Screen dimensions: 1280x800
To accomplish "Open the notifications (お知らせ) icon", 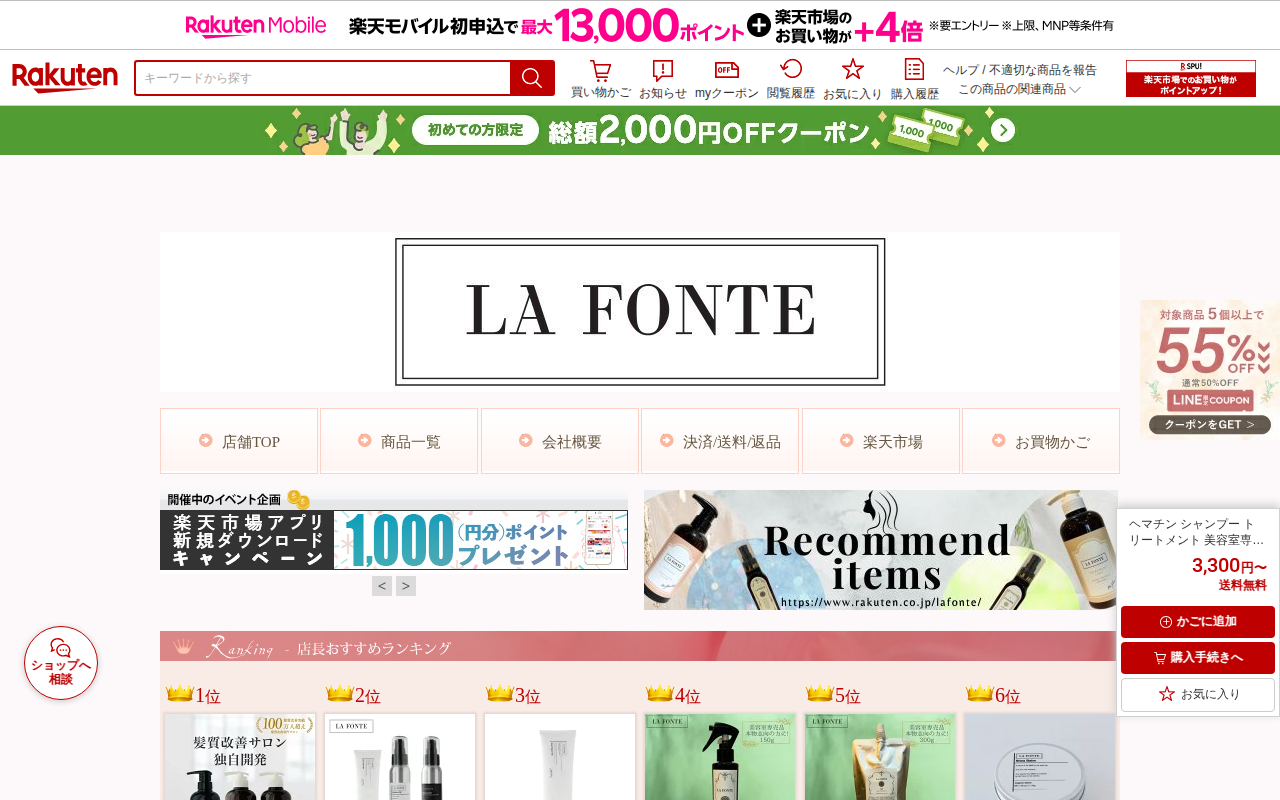I will click(x=662, y=79).
